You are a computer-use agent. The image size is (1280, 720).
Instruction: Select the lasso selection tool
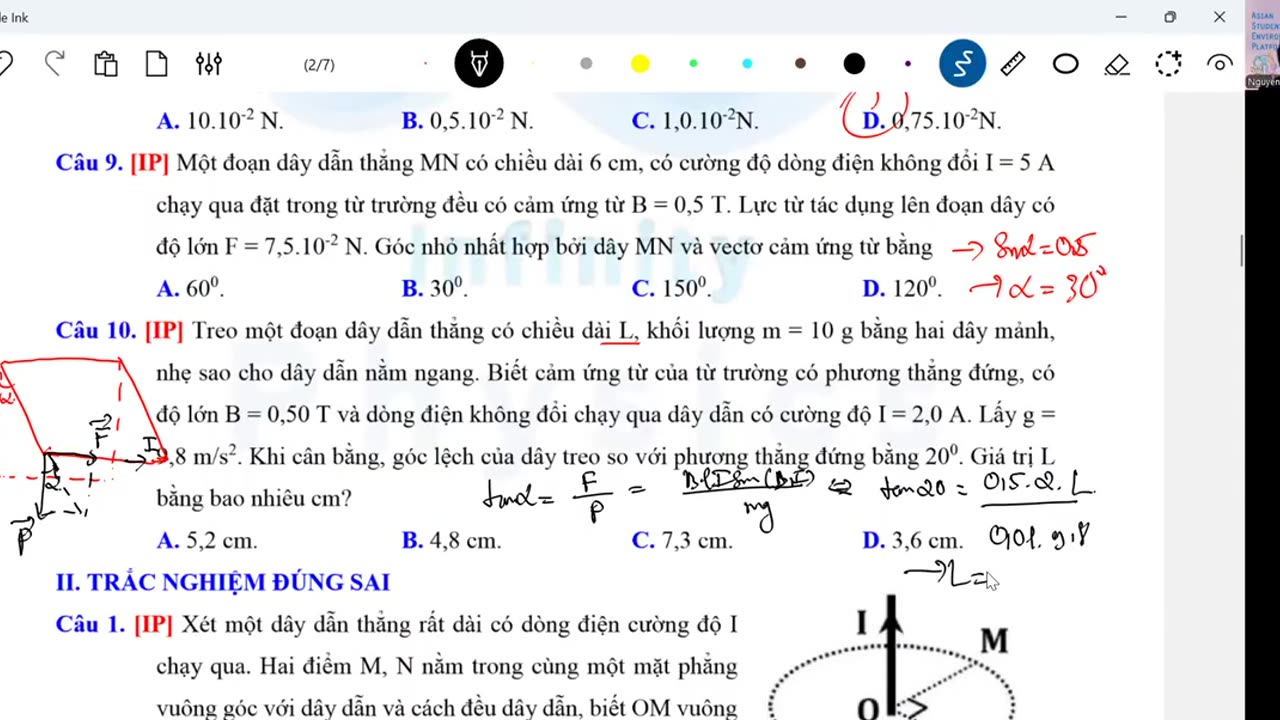click(1168, 64)
